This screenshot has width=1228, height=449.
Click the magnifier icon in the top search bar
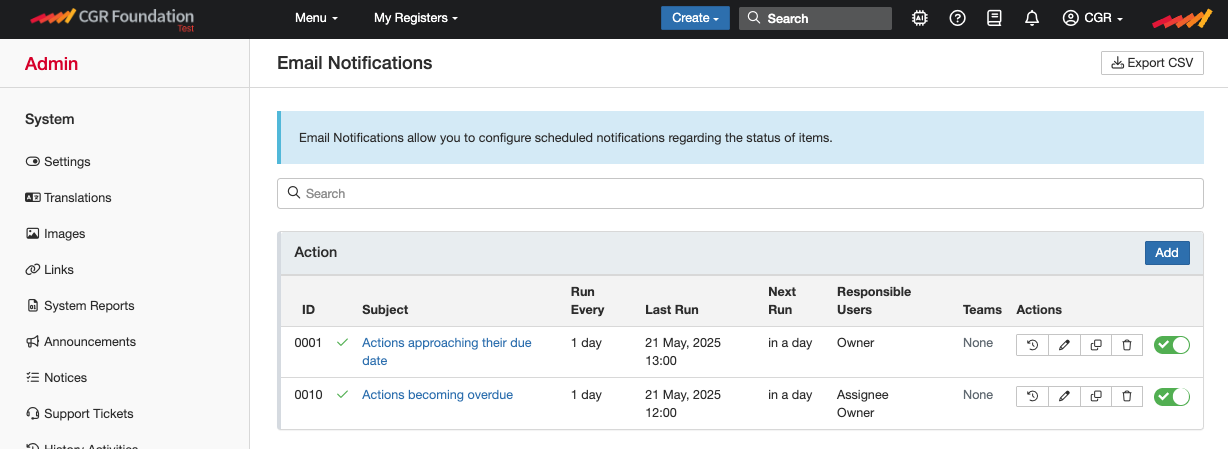coord(754,18)
